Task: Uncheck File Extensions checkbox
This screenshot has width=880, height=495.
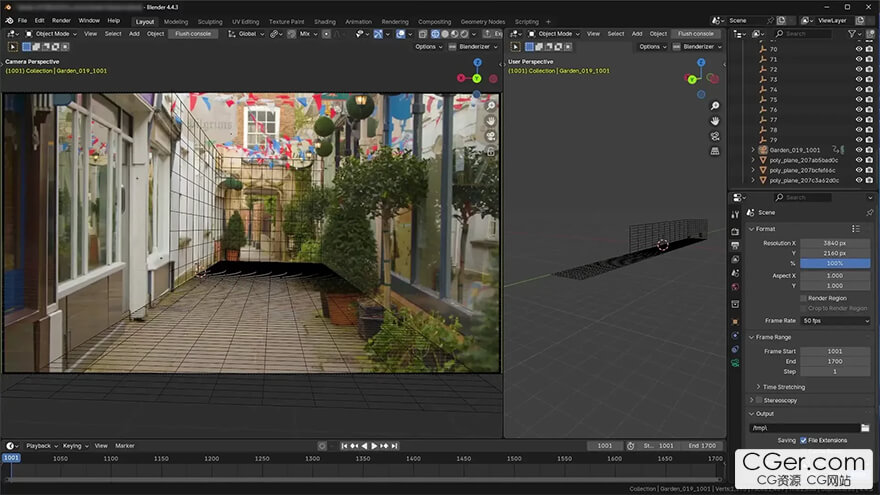Action: [x=803, y=441]
